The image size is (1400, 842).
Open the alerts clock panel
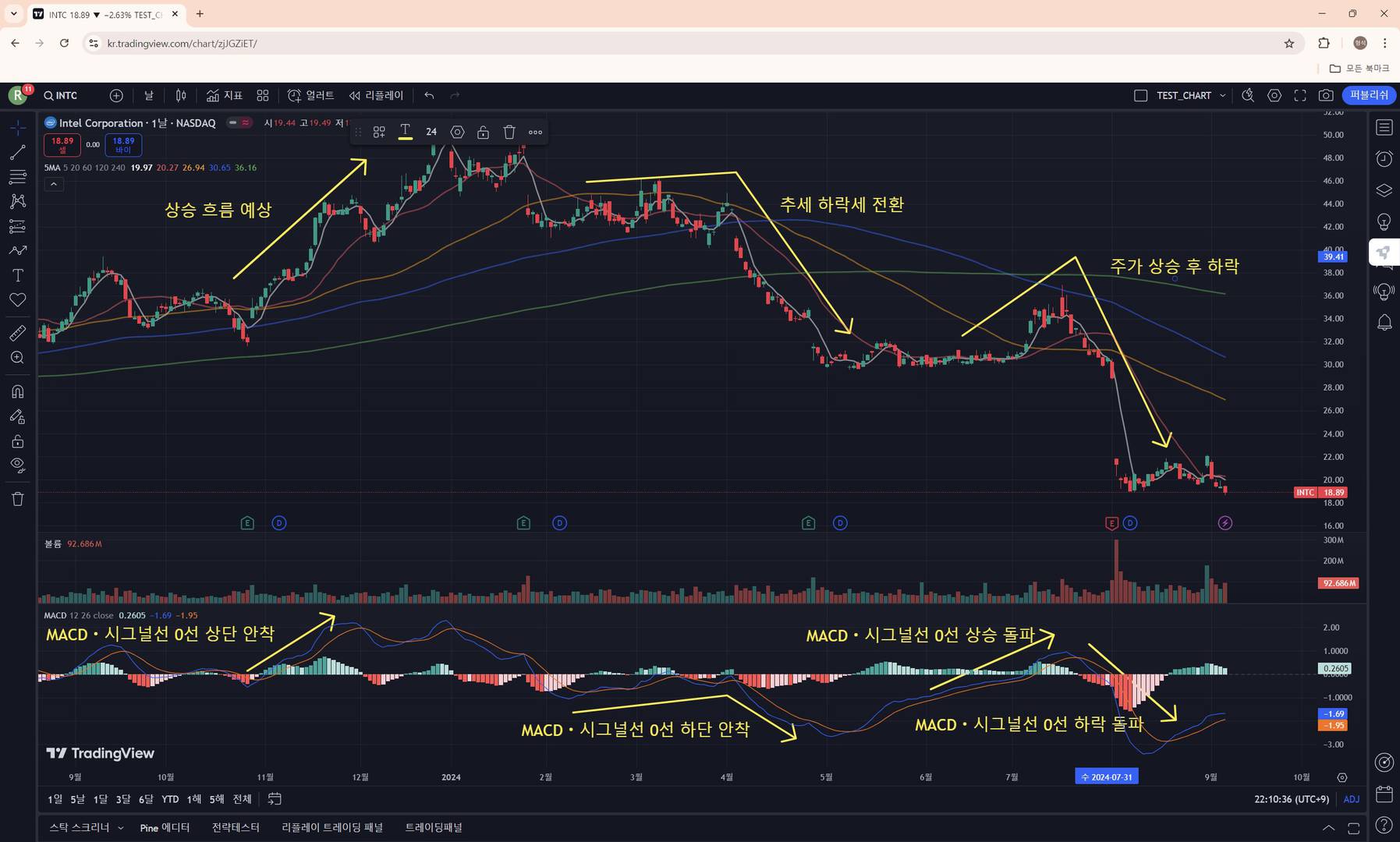tap(1384, 159)
